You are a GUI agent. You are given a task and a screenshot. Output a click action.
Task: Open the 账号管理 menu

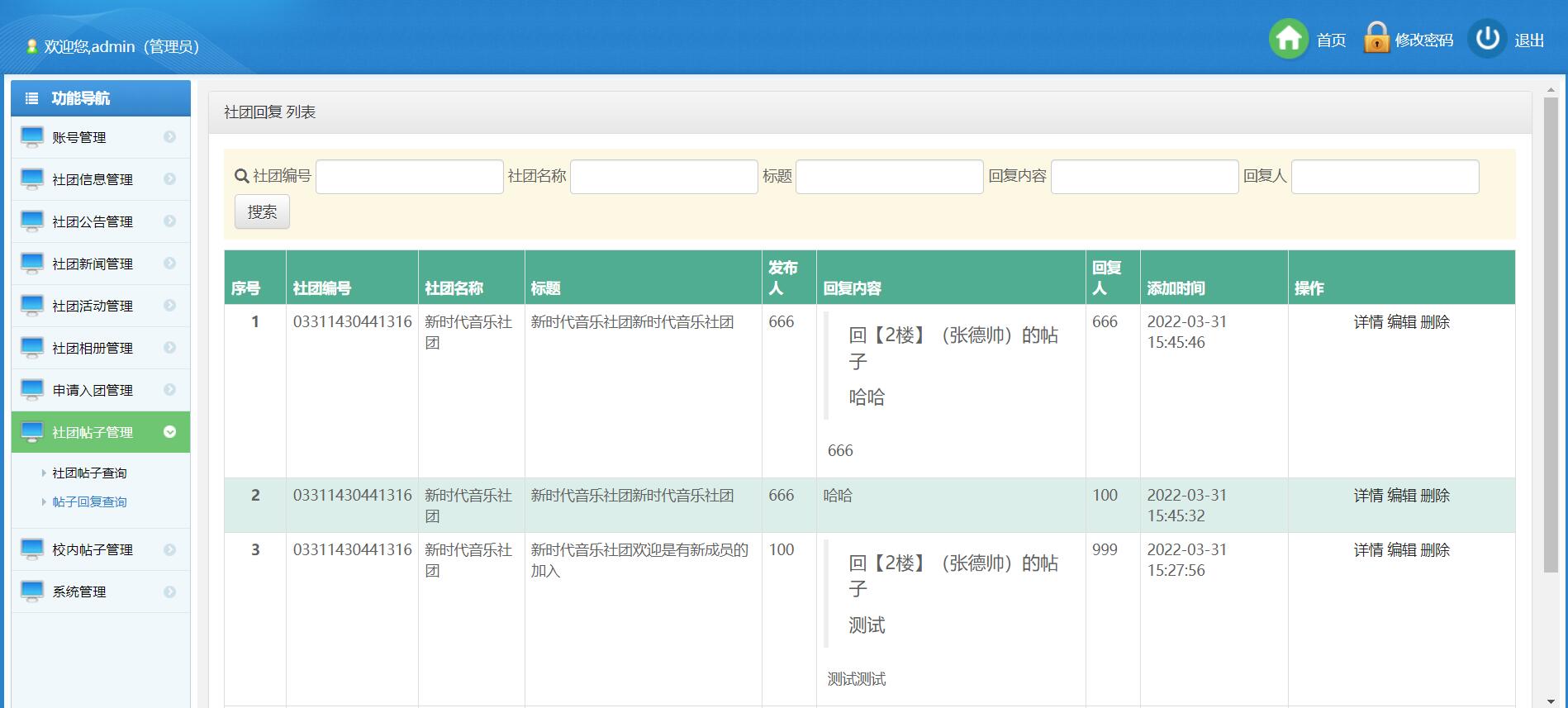click(101, 137)
